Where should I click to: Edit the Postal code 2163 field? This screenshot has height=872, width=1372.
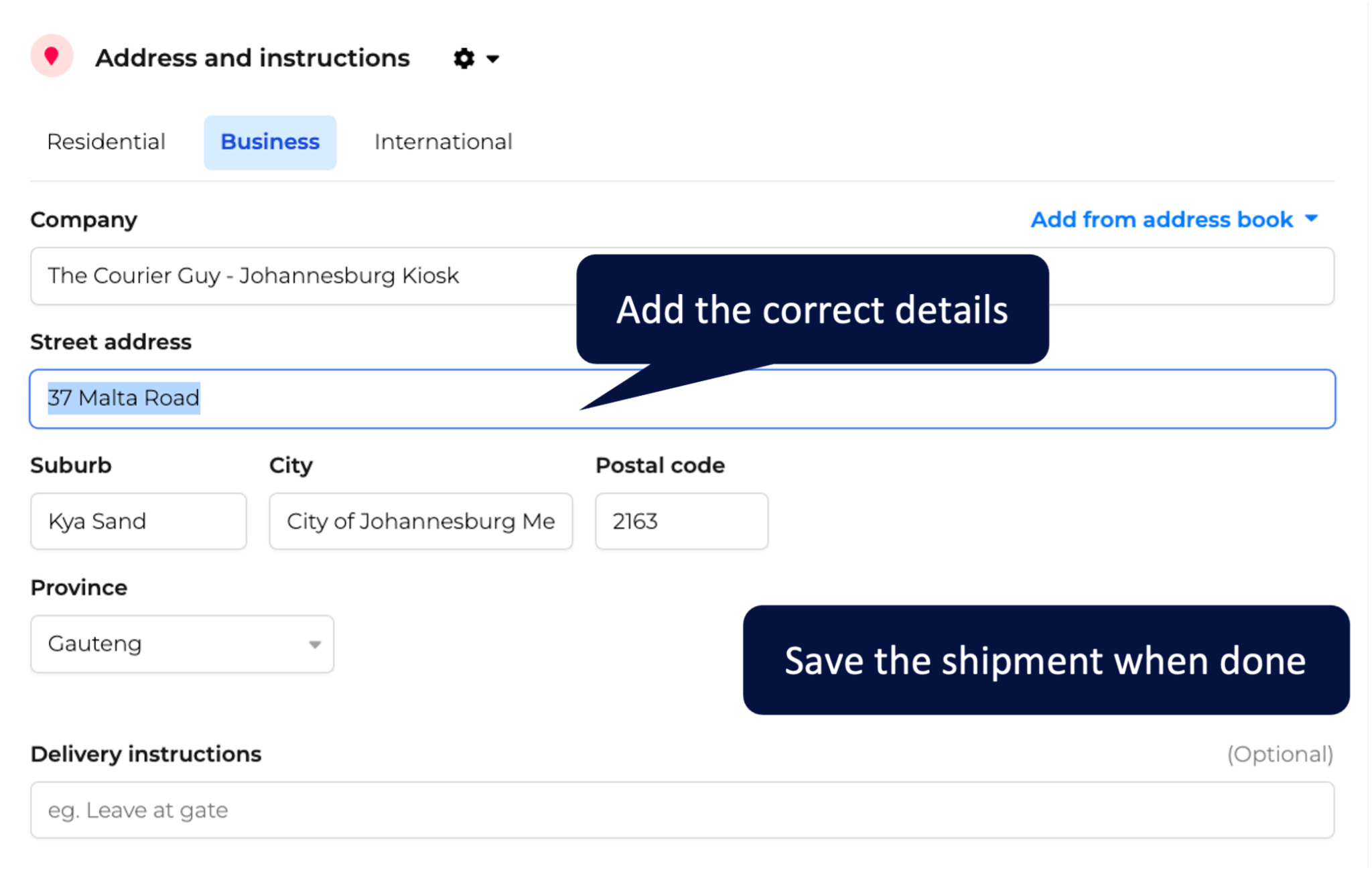click(681, 521)
